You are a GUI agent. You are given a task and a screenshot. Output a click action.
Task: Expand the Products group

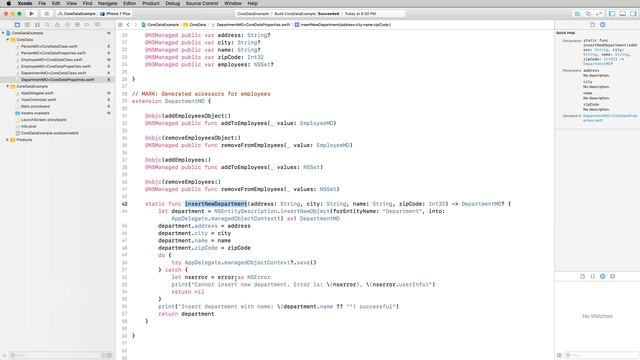tap(8, 140)
